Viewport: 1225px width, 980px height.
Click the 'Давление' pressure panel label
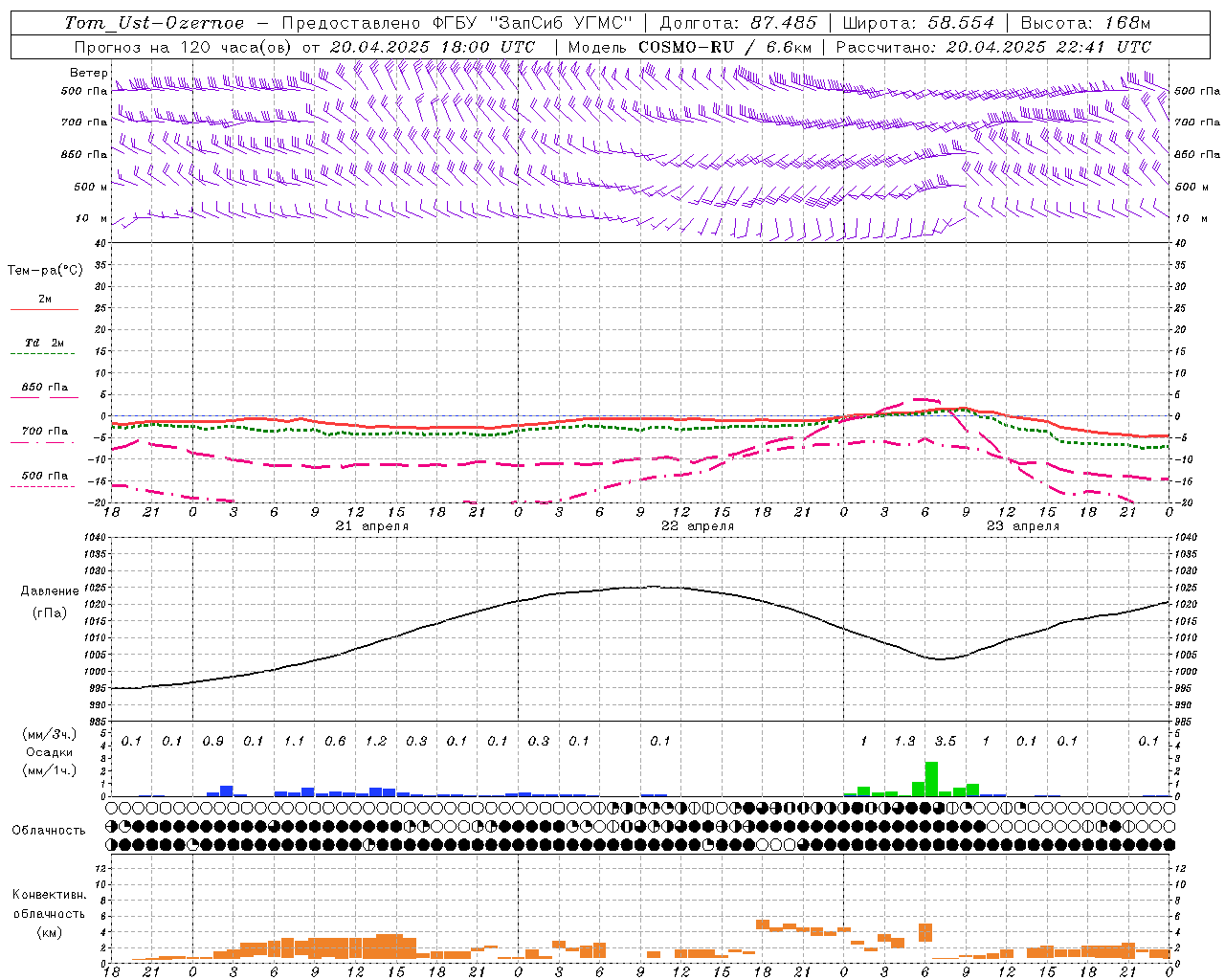pos(50,591)
